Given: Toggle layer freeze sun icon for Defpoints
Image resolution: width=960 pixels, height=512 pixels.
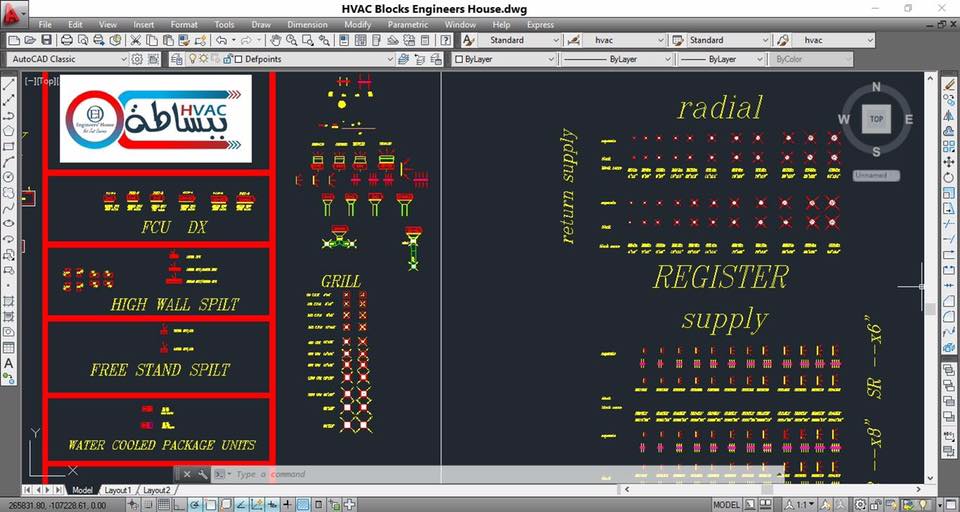Looking at the screenshot, I should (x=204, y=59).
